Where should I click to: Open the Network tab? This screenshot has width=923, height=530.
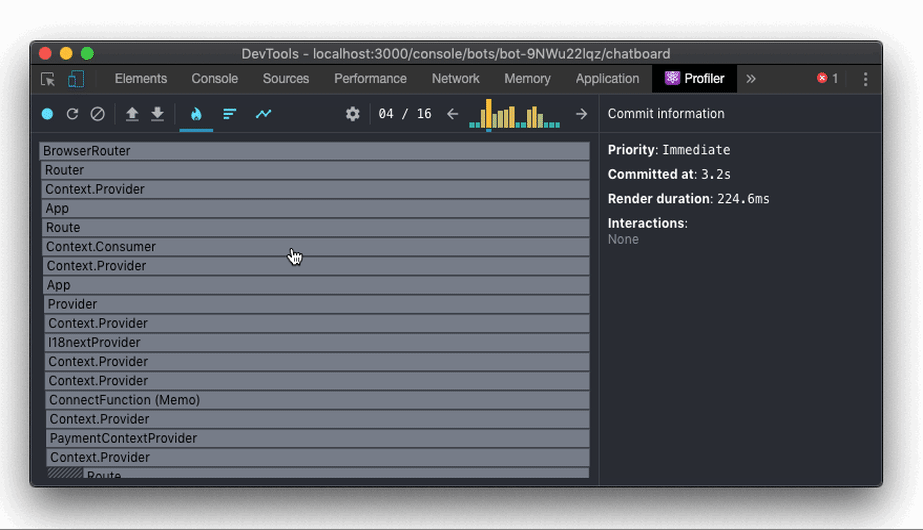pyautogui.click(x=456, y=78)
